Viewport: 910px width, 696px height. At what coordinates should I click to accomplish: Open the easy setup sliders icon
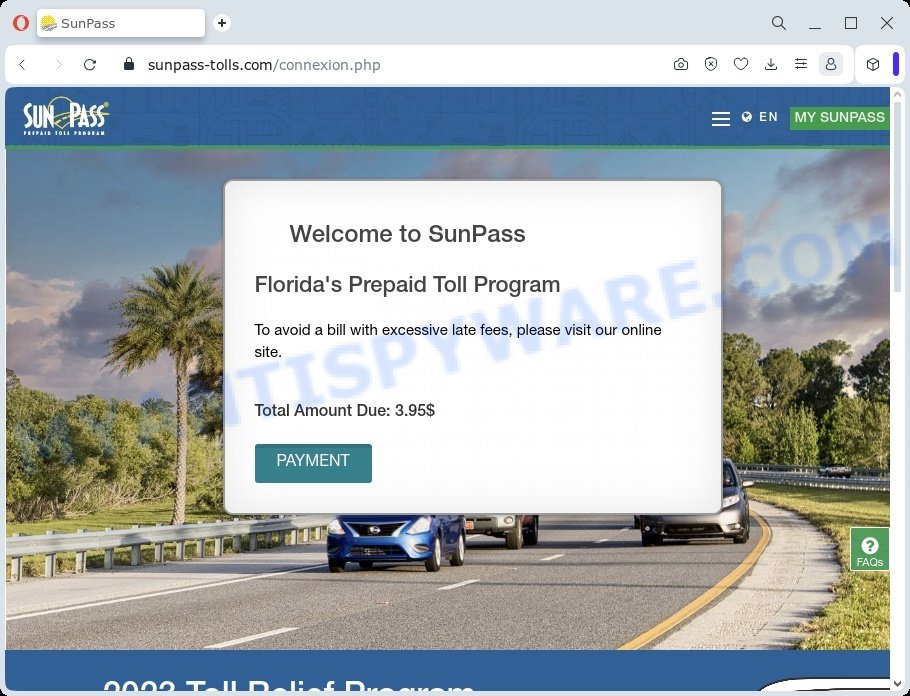point(801,64)
